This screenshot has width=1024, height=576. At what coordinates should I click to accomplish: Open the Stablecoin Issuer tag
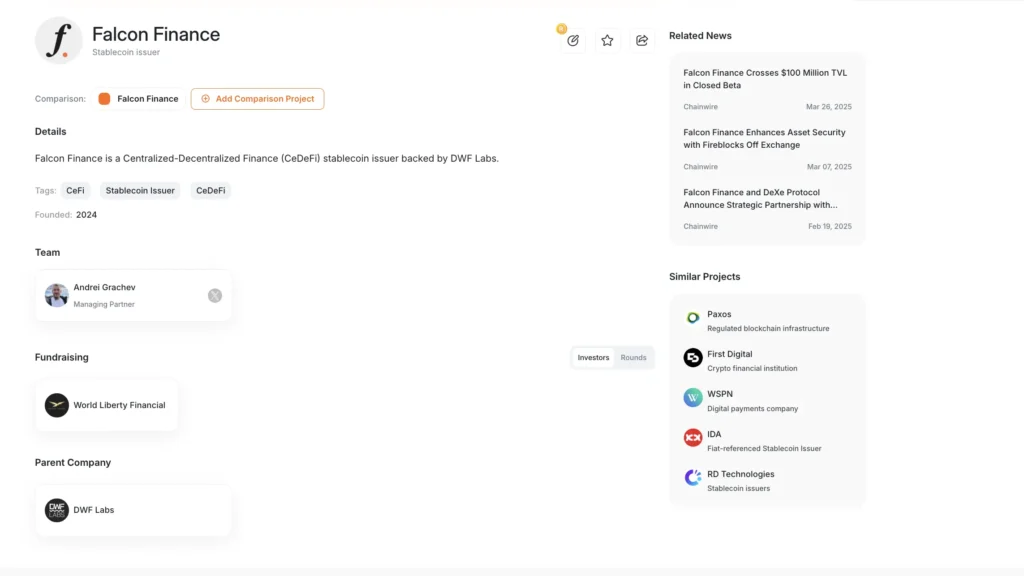140,191
